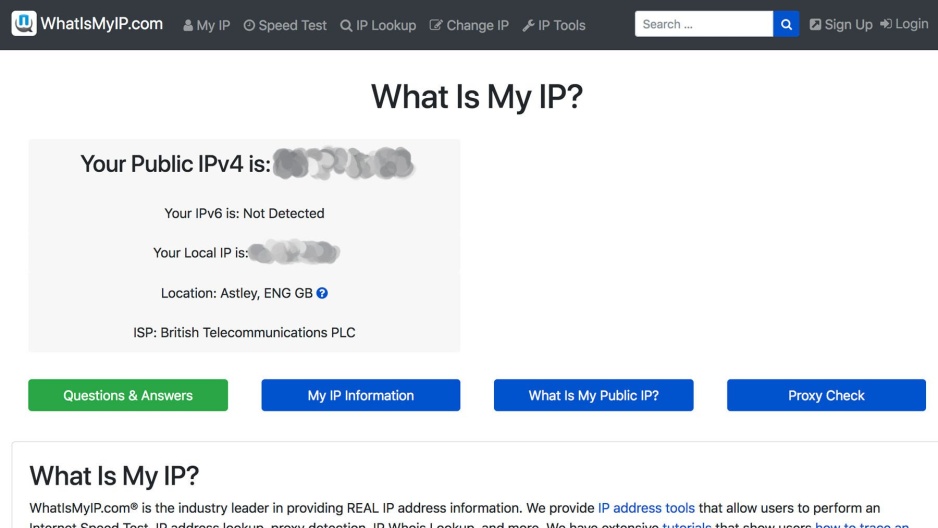
Task: Click the Sign Up pencil icon
Action: [815, 25]
